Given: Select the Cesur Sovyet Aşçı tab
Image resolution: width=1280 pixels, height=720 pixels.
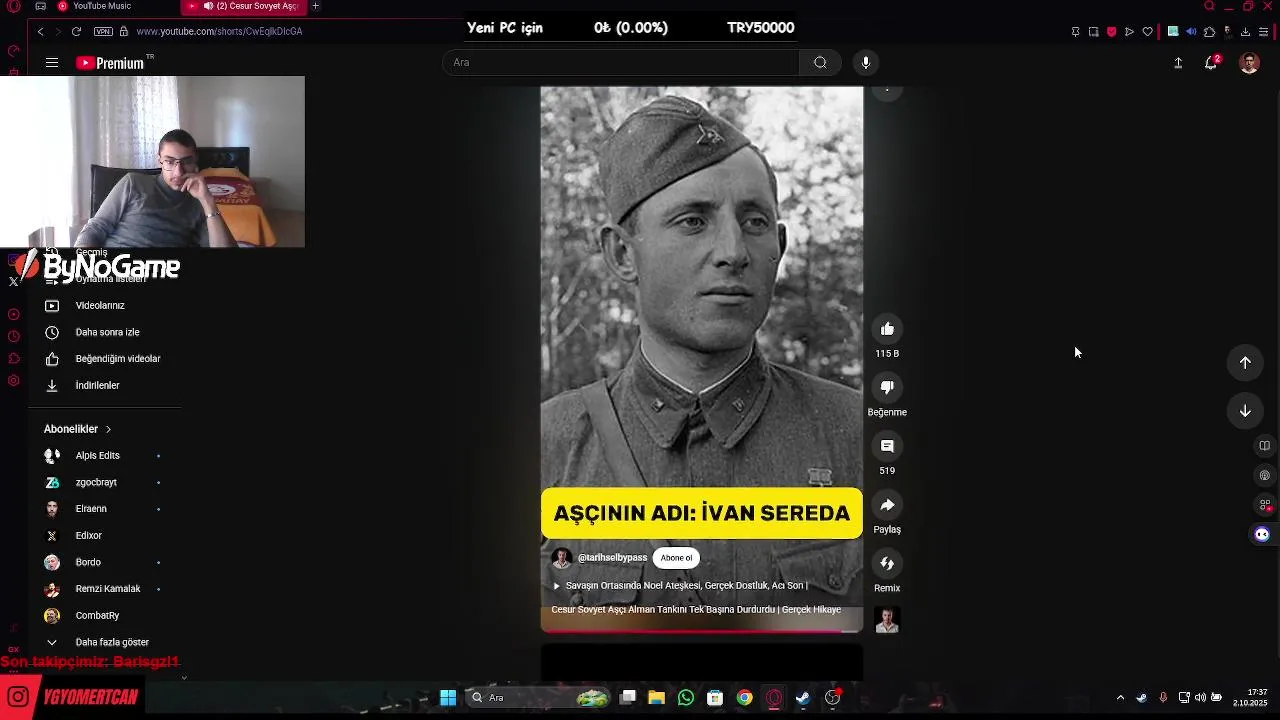Looking at the screenshot, I should pyautogui.click(x=246, y=6).
